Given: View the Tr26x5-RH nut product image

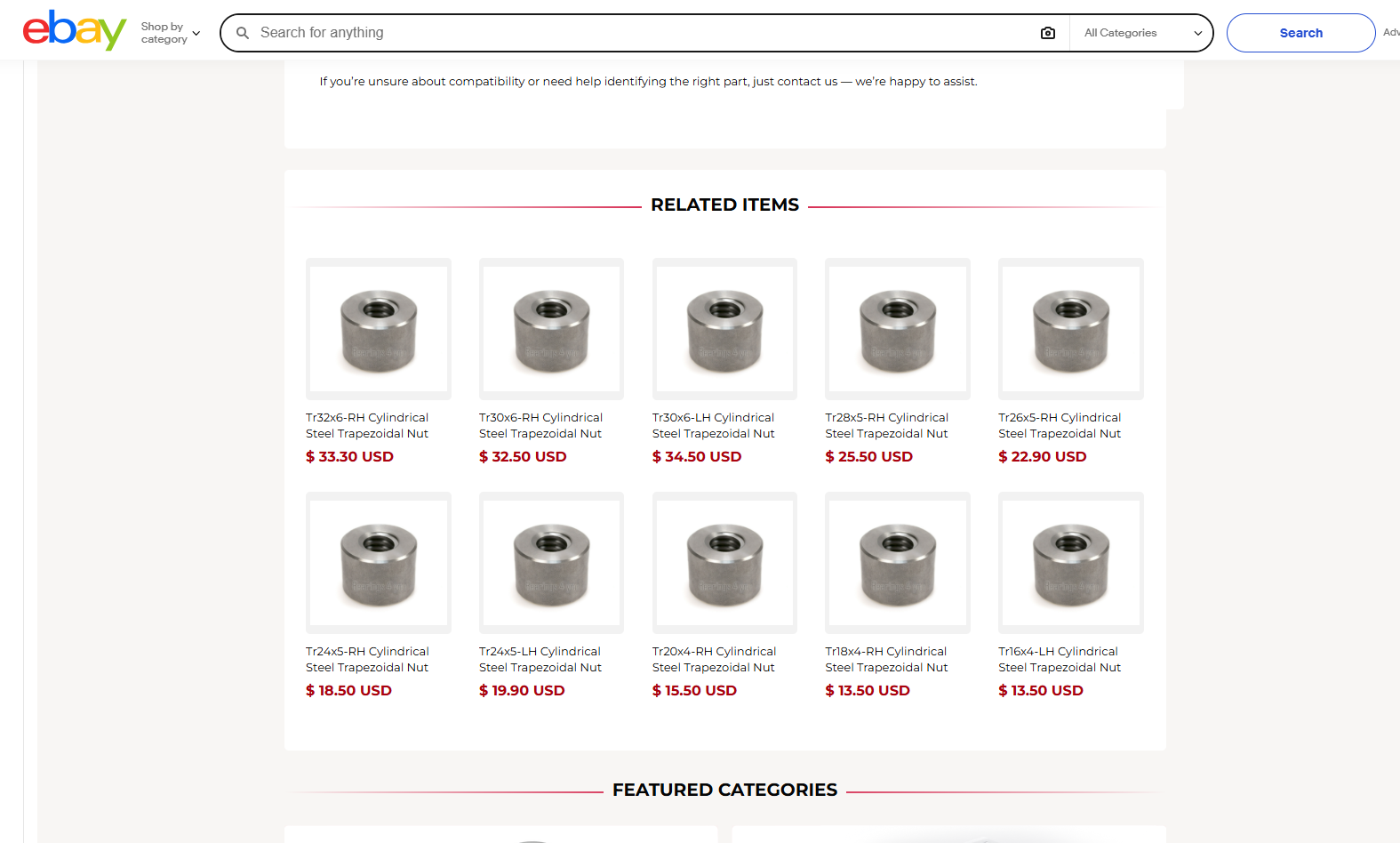Looking at the screenshot, I should [1070, 329].
